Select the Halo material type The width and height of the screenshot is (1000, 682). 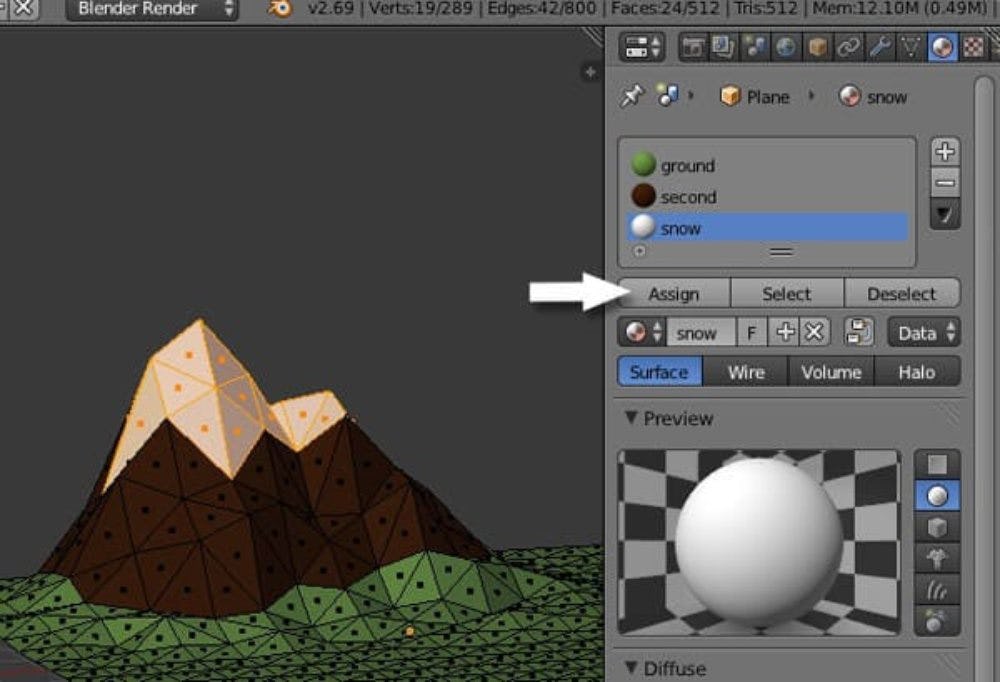click(x=916, y=372)
